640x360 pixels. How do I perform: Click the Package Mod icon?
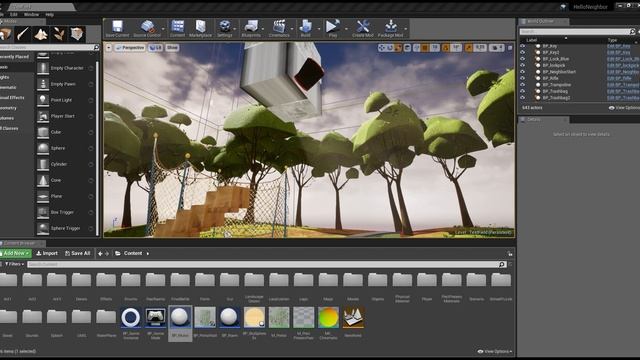click(x=391, y=27)
